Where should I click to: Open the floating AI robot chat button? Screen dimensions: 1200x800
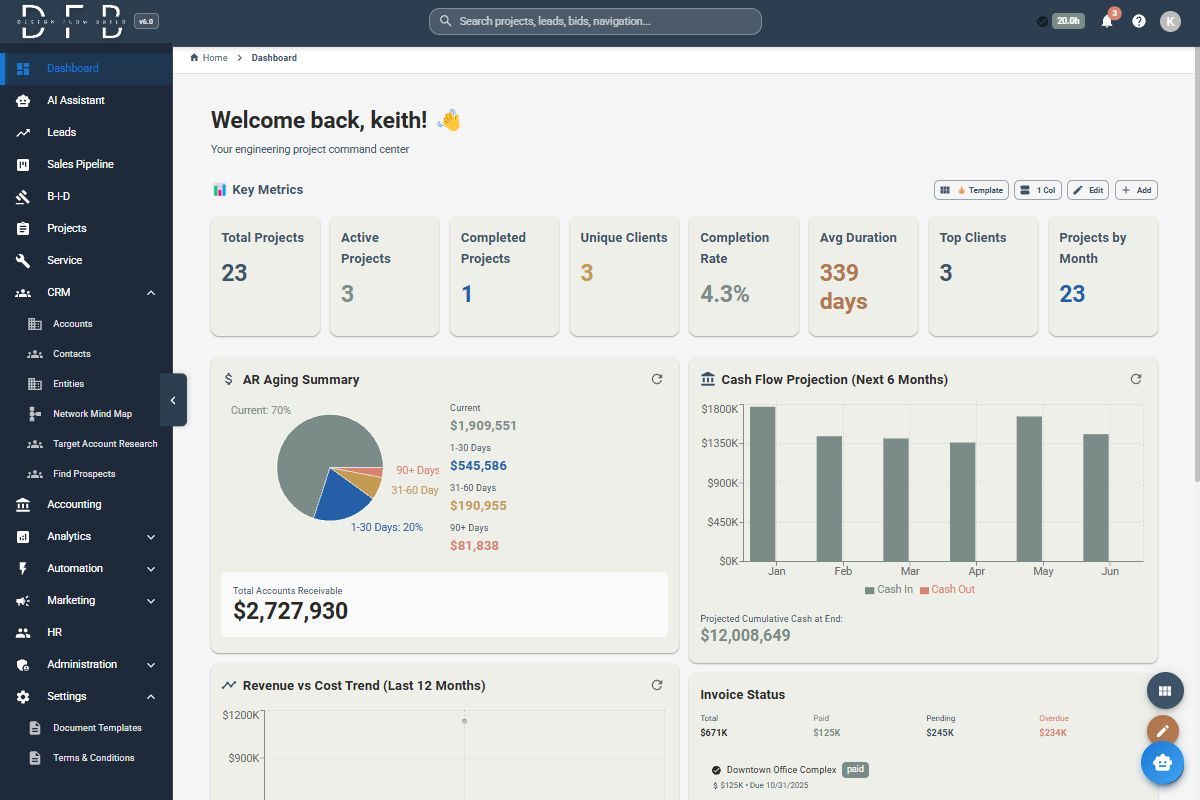tap(1162, 762)
